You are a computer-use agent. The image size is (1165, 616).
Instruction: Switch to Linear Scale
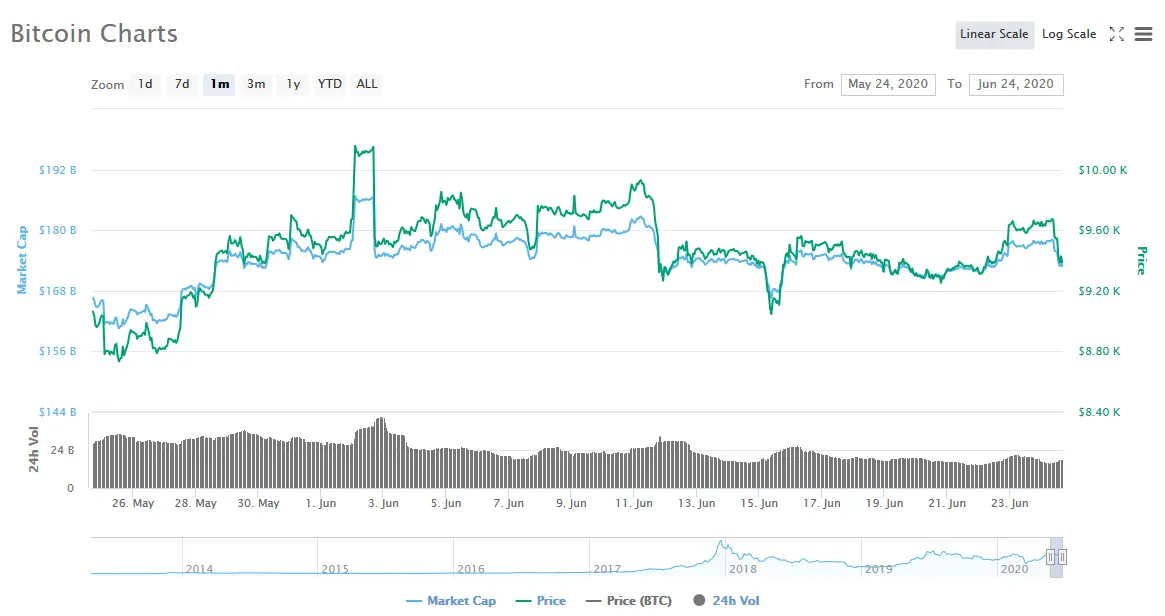click(x=994, y=34)
